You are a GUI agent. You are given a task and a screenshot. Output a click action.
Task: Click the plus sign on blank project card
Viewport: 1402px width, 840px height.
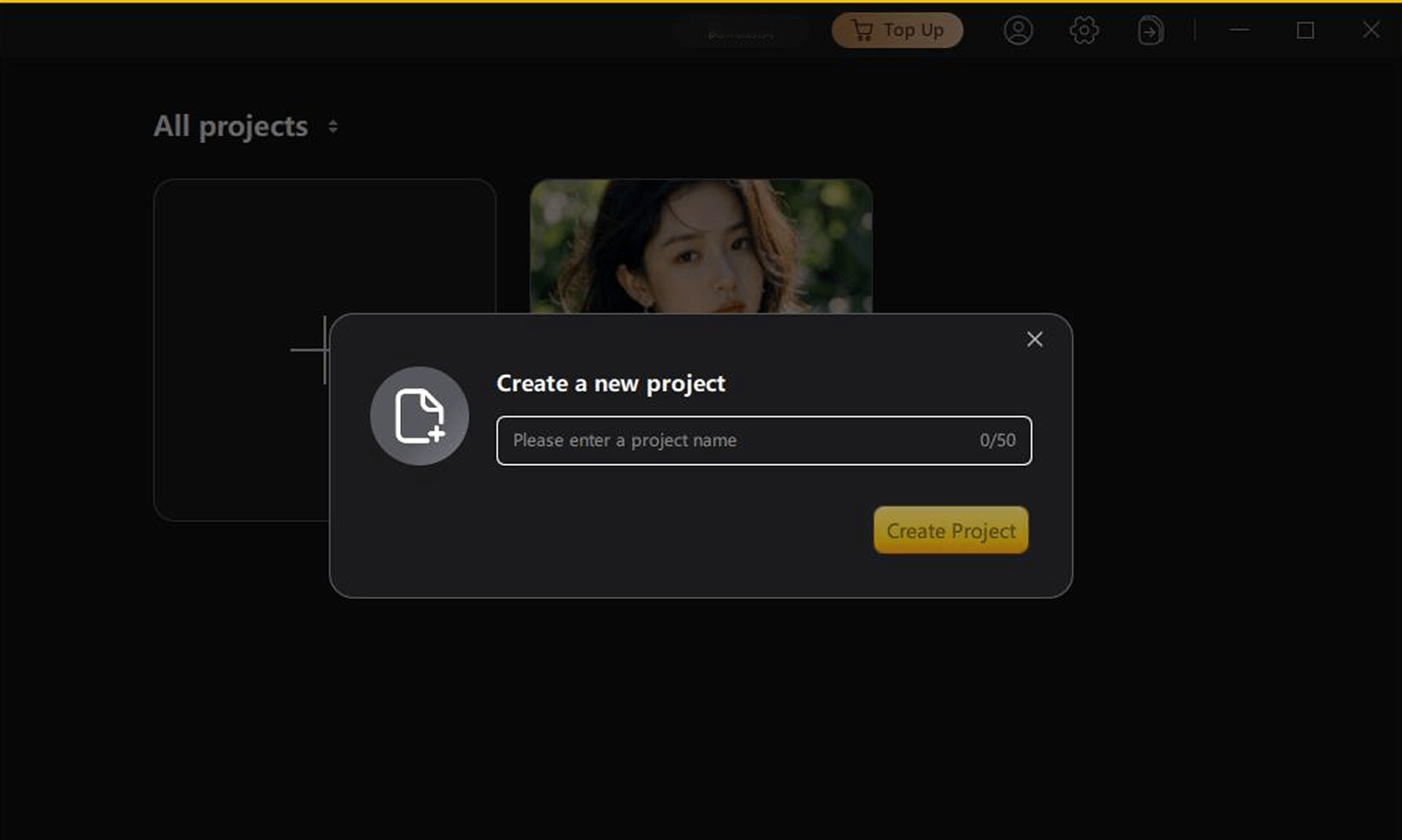click(310, 349)
